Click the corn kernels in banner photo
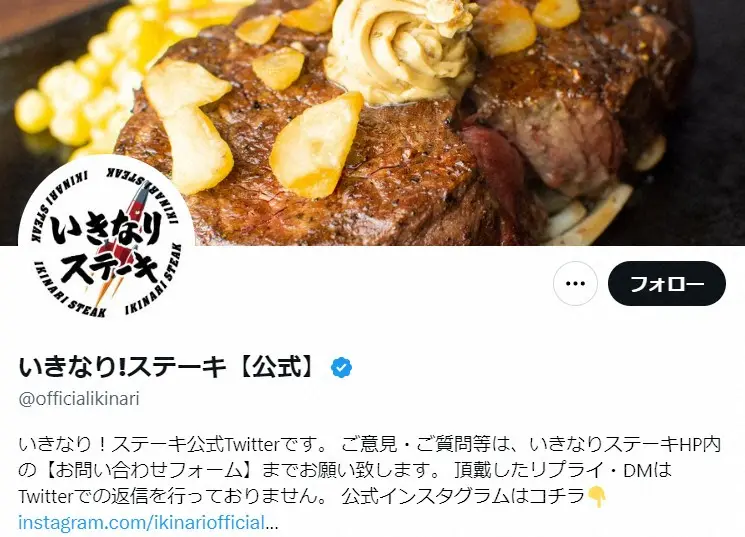 click(90, 81)
